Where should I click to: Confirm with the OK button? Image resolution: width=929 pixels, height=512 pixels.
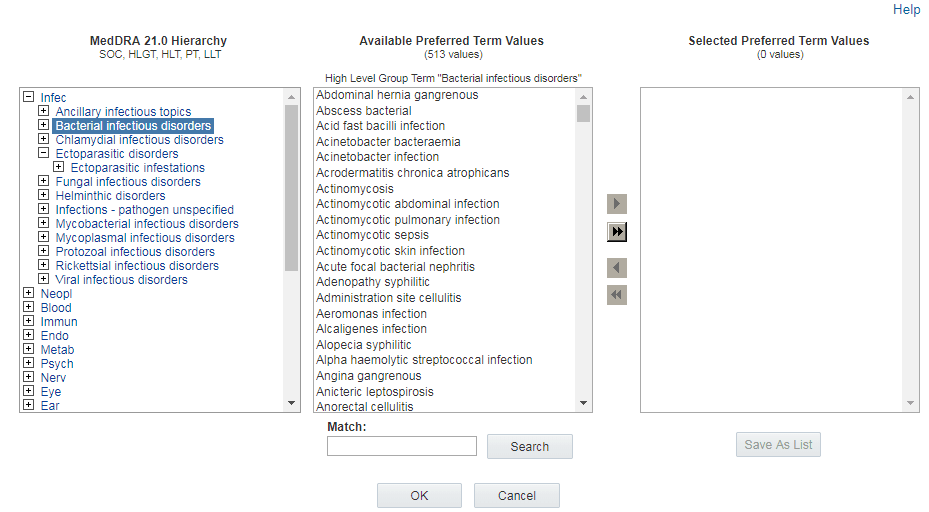point(419,496)
